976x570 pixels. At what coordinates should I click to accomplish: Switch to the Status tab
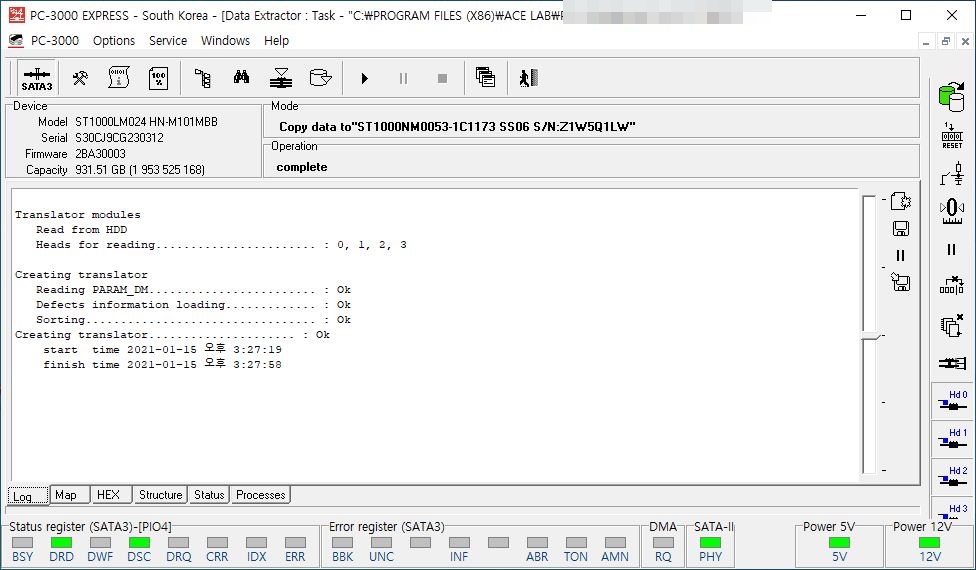point(209,495)
